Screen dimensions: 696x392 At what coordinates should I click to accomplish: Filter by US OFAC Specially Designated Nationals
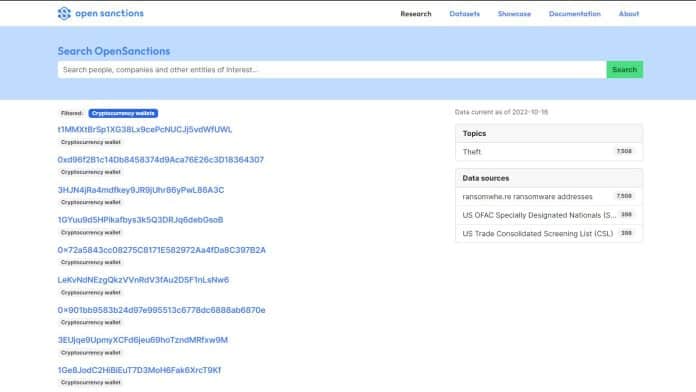[x=549, y=215]
